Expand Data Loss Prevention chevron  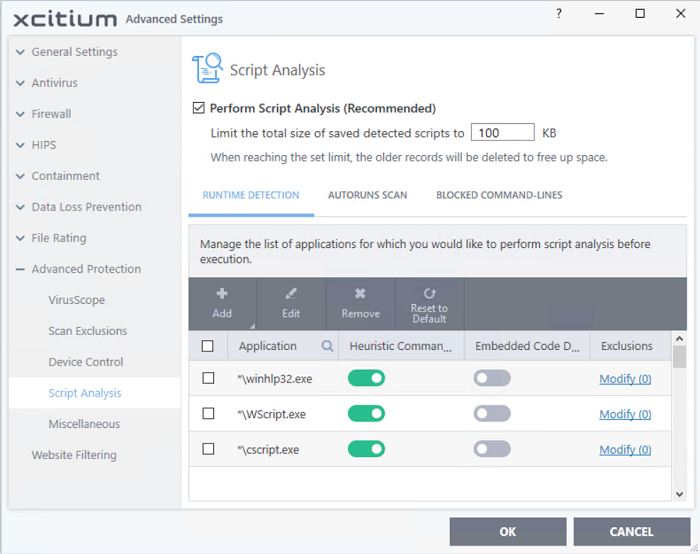click(20, 207)
